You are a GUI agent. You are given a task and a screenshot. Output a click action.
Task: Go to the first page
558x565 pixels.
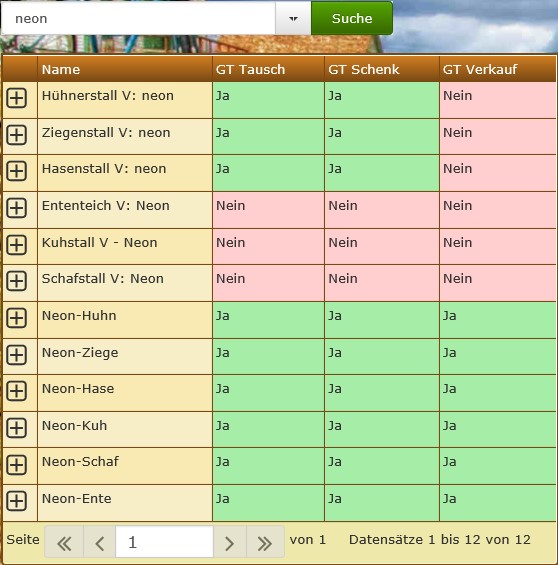coord(64,542)
